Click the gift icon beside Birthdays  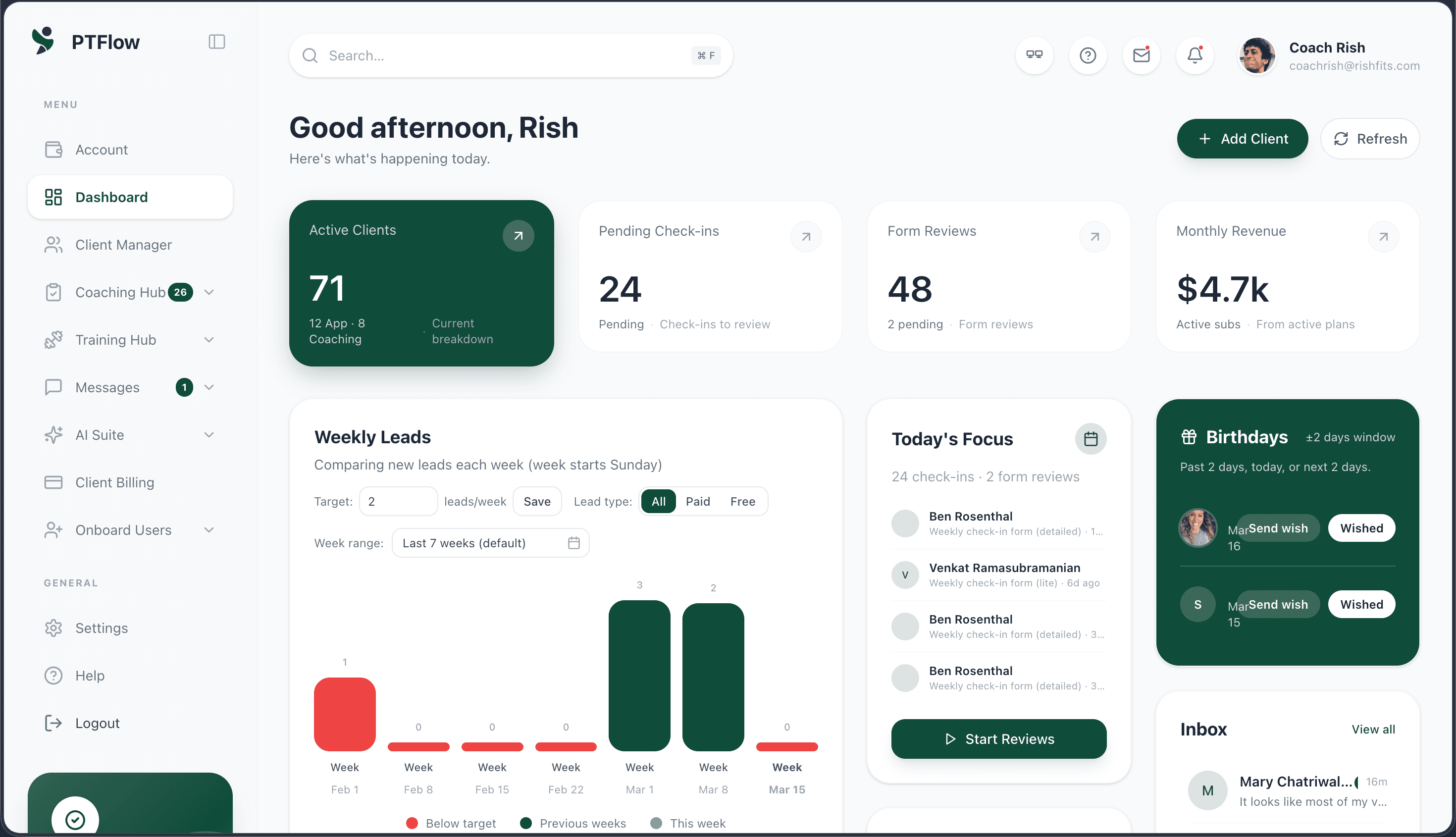coord(1189,437)
